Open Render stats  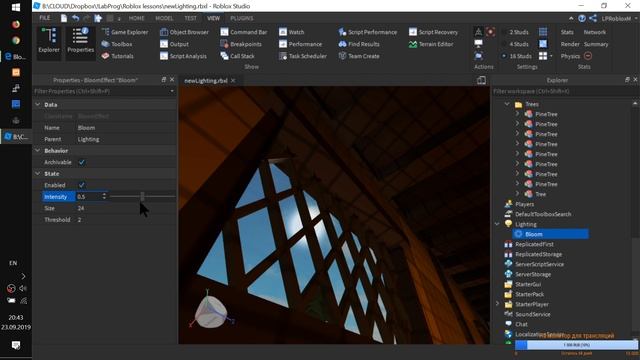[x=570, y=44]
